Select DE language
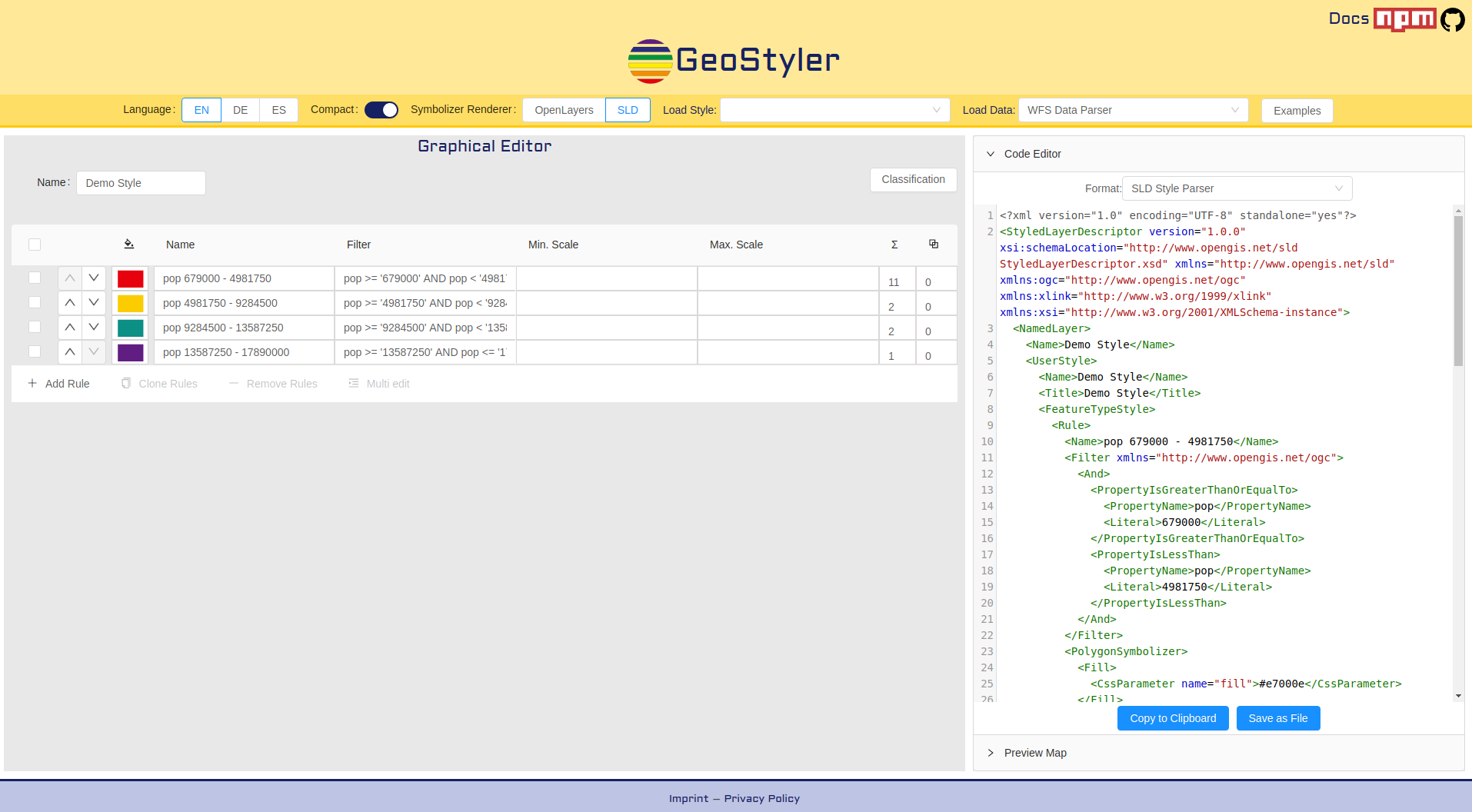The width and height of the screenshot is (1472, 812). tap(240, 110)
